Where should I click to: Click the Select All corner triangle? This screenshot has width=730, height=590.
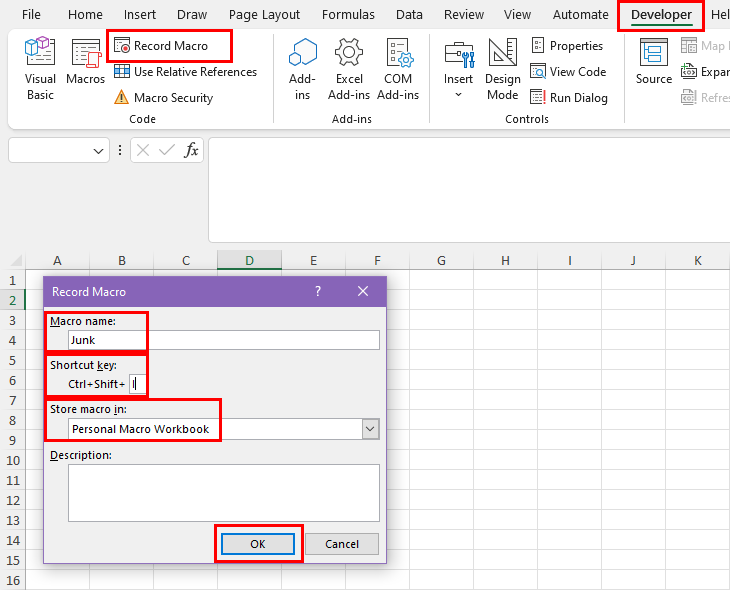(16, 260)
